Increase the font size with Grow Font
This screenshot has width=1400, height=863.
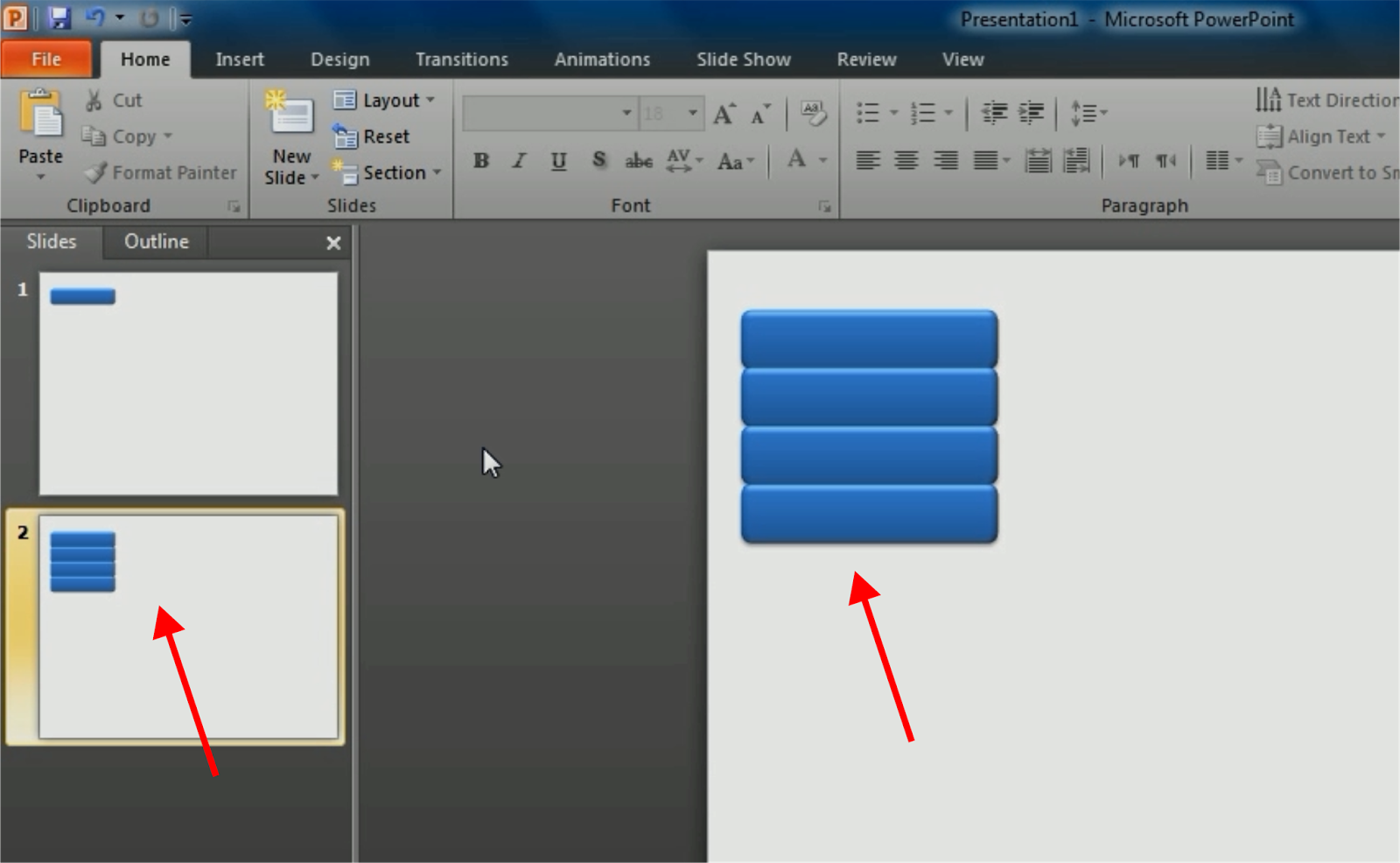[x=724, y=114]
